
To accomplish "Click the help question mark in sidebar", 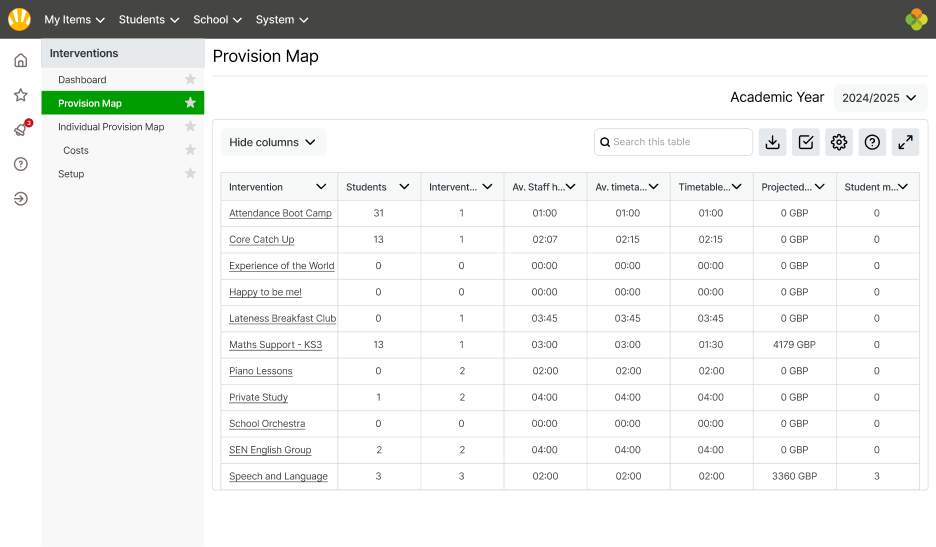I will [x=20, y=164].
